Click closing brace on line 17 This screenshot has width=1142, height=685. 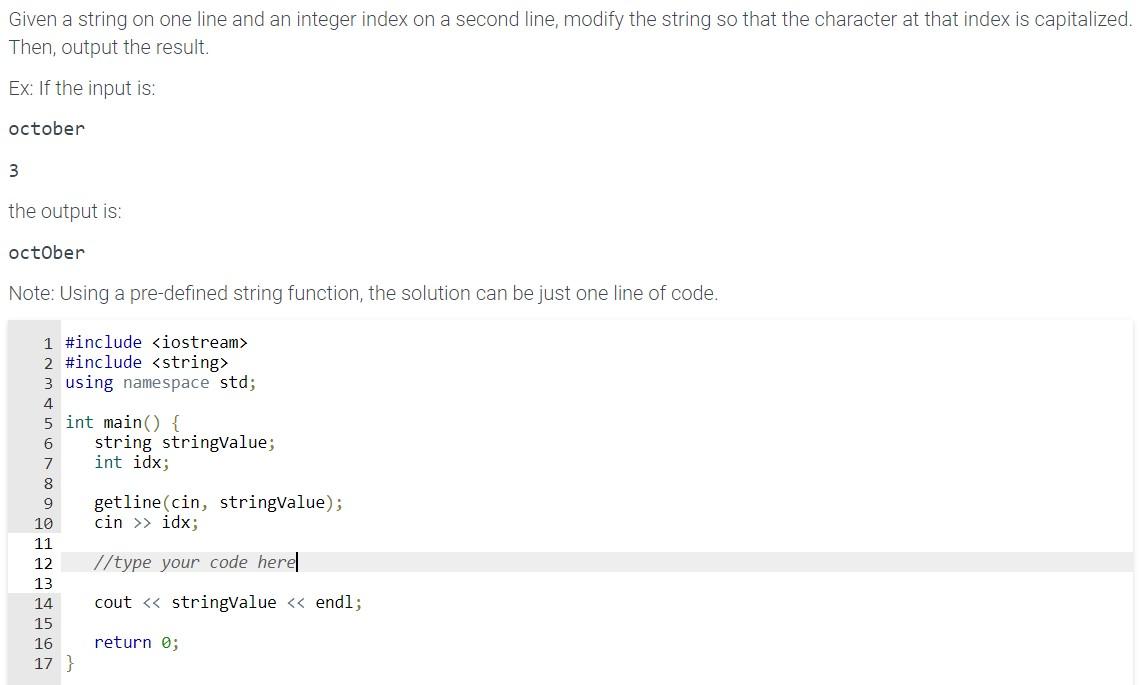[70, 663]
